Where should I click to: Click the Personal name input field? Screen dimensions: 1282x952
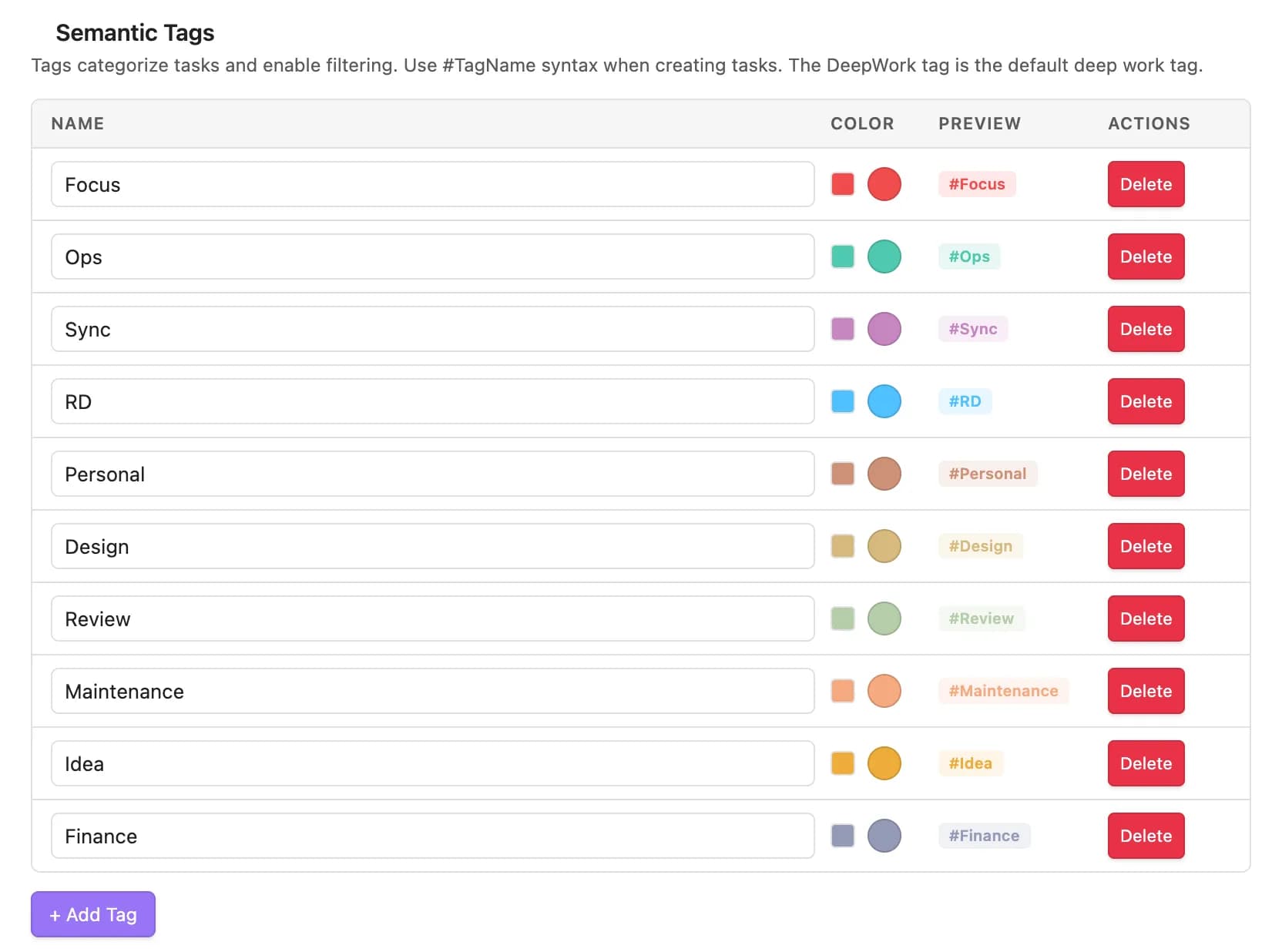[x=432, y=474]
